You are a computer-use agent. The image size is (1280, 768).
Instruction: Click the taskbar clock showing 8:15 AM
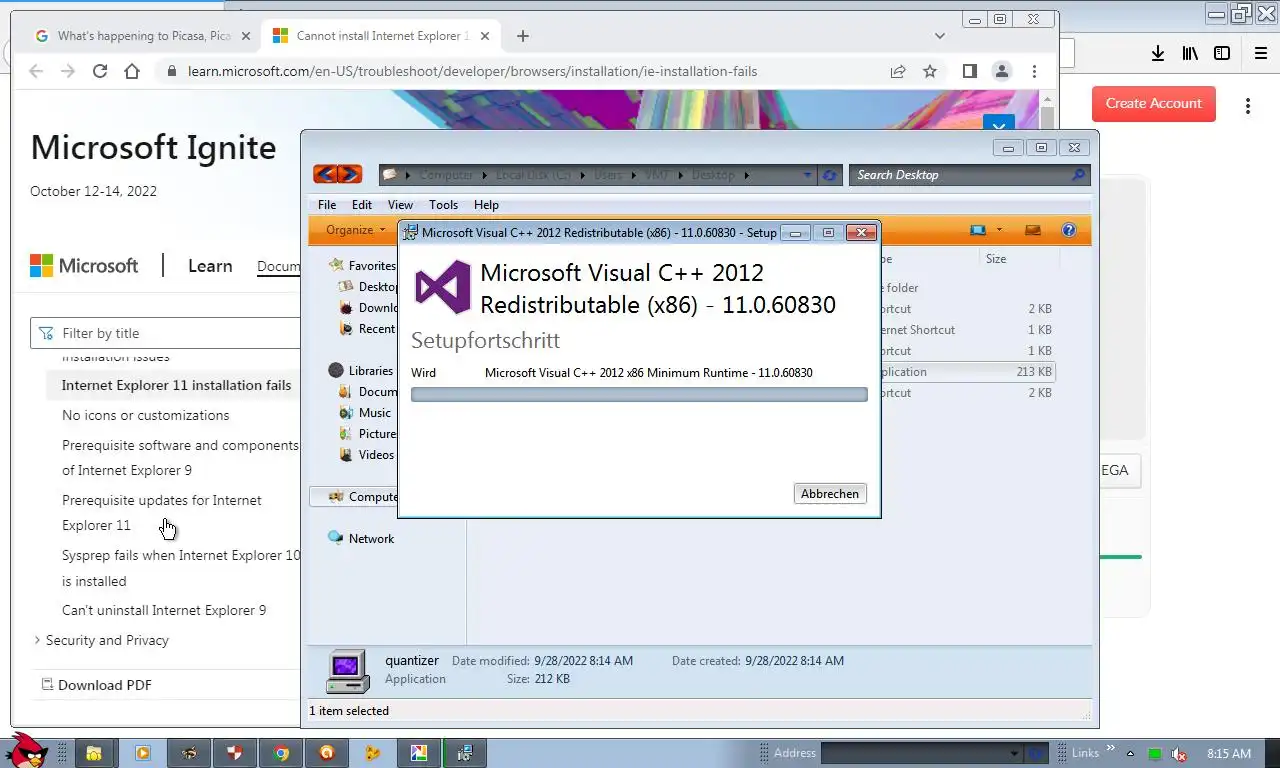(x=1229, y=754)
